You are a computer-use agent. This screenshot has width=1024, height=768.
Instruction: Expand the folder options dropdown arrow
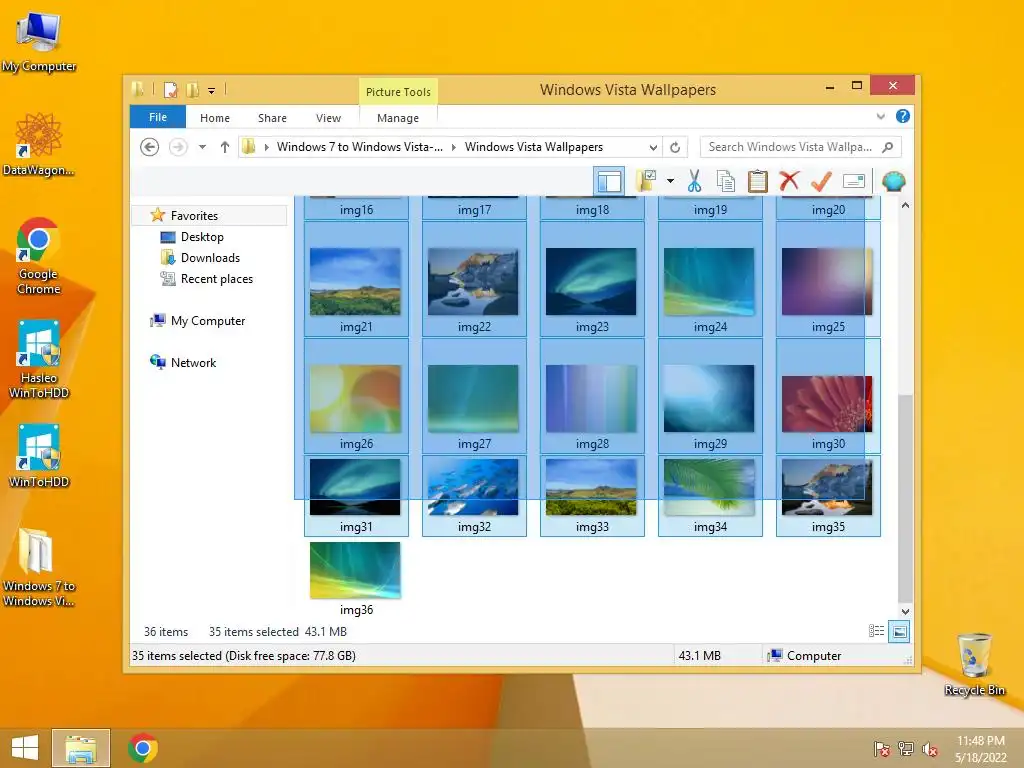(670, 181)
